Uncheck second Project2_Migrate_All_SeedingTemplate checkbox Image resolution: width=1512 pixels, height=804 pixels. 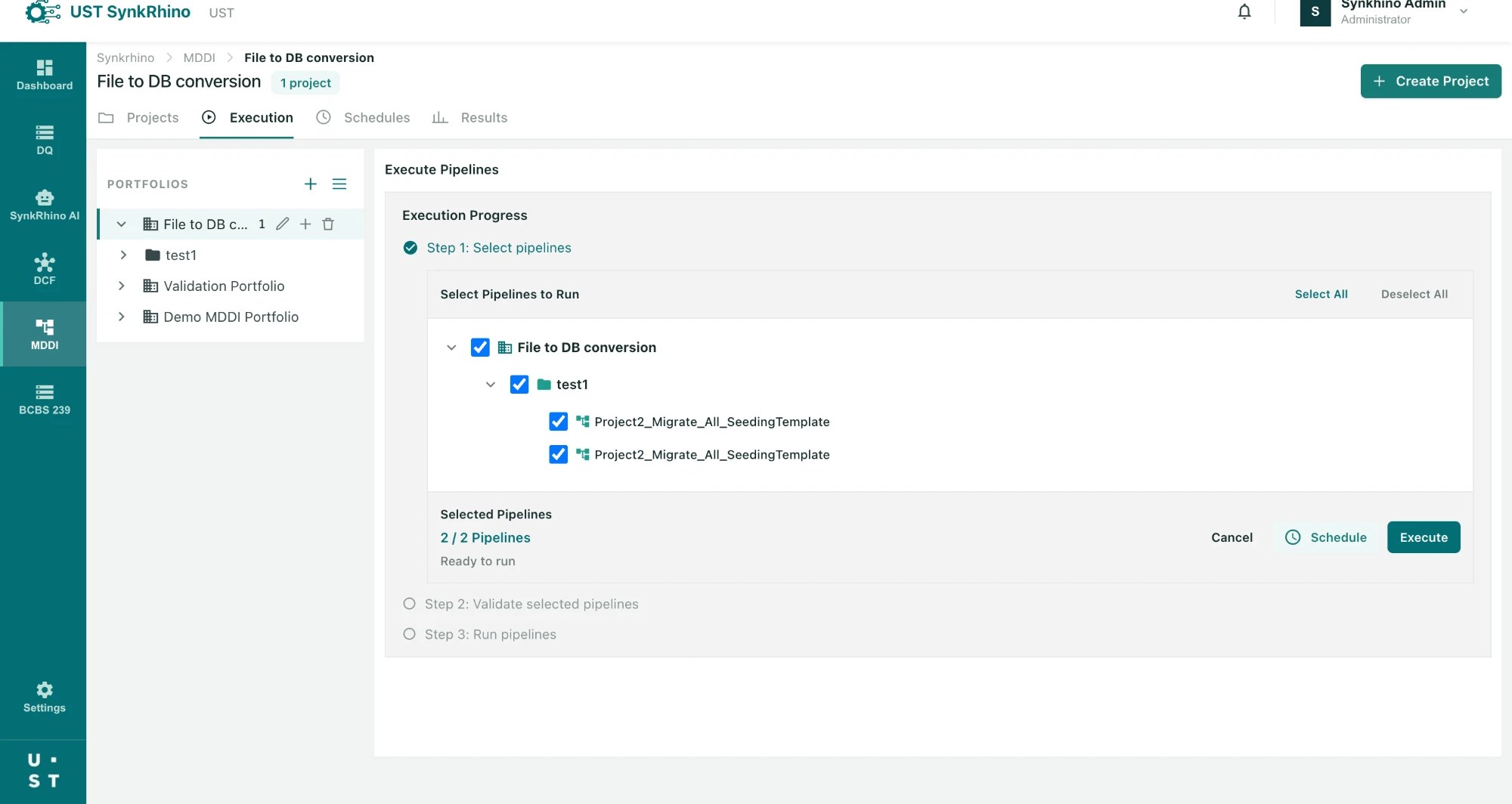click(559, 454)
